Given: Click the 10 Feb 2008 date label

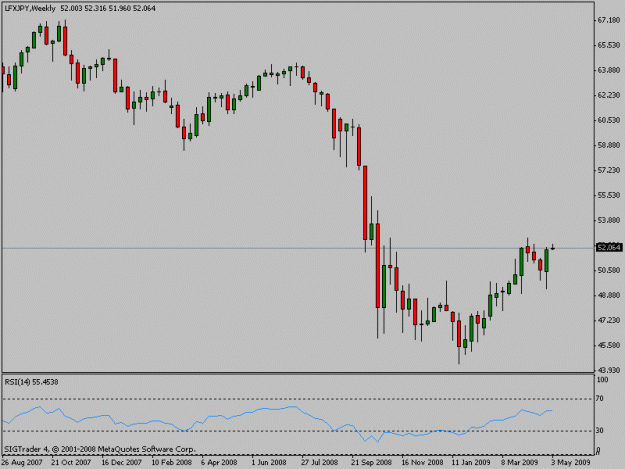Looking at the screenshot, I should click(x=171, y=463).
